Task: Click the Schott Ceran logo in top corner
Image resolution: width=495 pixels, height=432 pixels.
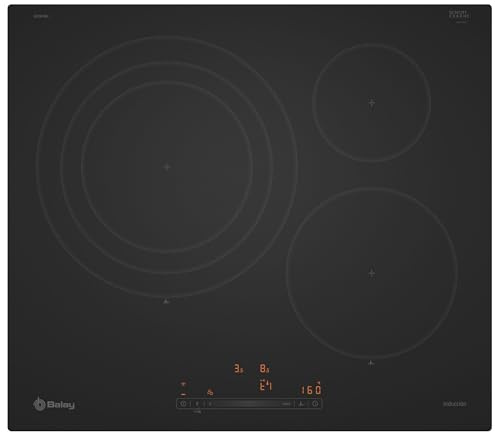Action: pos(459,16)
